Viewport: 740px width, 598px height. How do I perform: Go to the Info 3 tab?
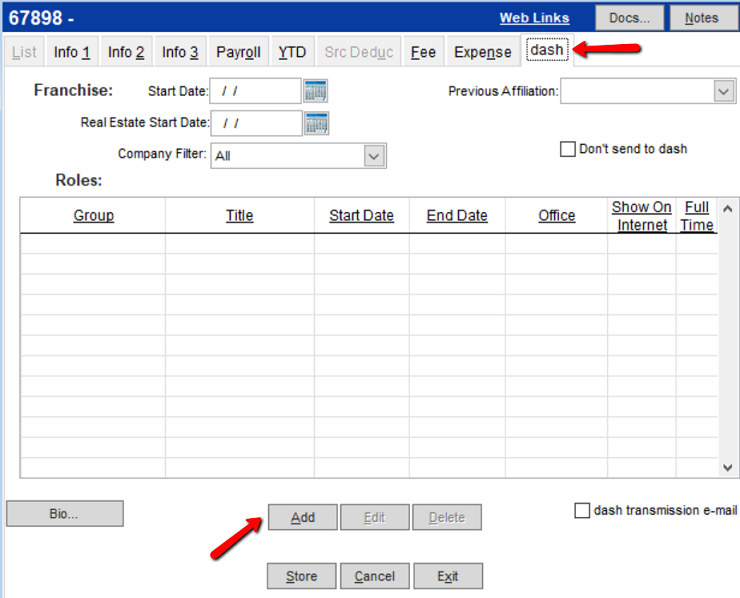(x=180, y=51)
